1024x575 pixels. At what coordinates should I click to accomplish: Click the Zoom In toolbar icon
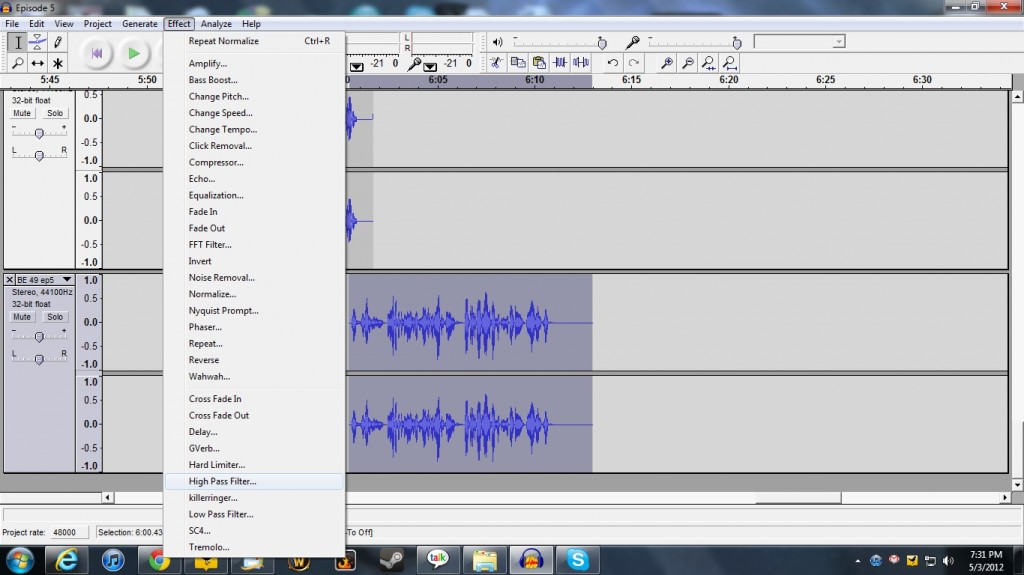pyautogui.click(x=666, y=63)
